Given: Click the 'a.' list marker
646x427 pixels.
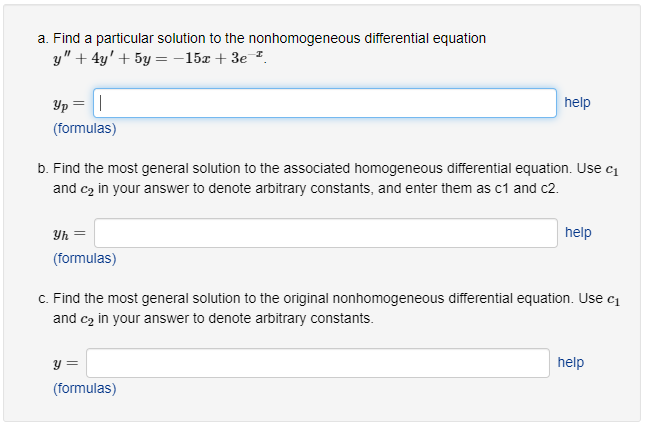Looking at the screenshot, I should tap(43, 39).
